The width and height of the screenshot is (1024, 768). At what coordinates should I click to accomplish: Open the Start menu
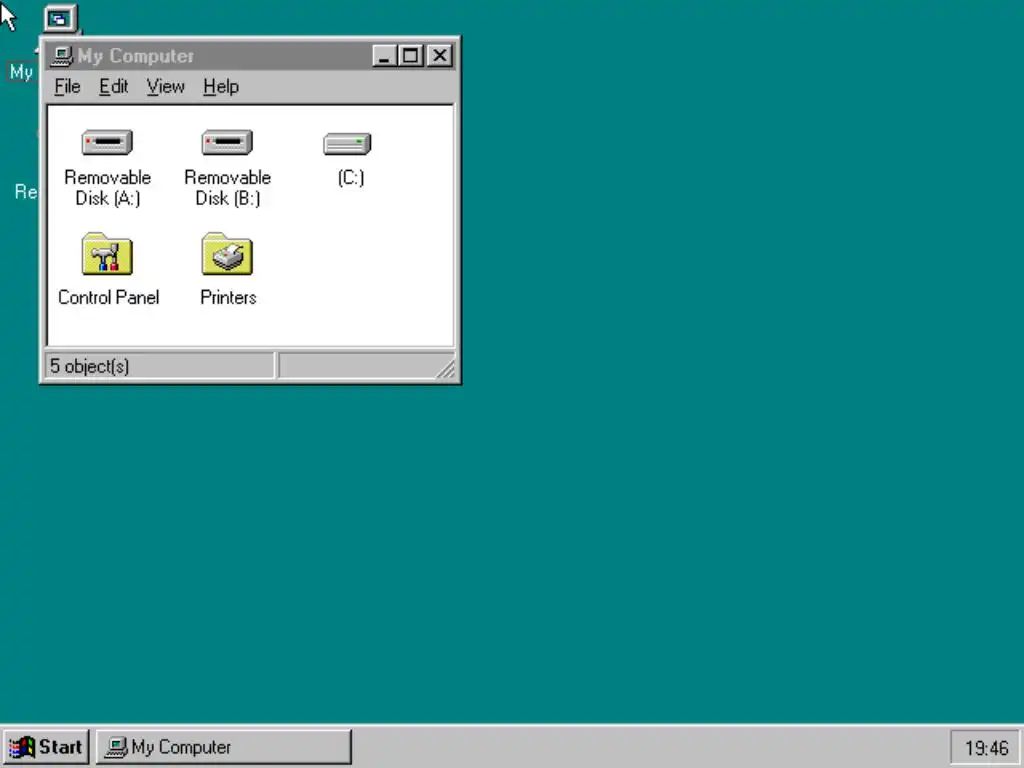coord(46,747)
